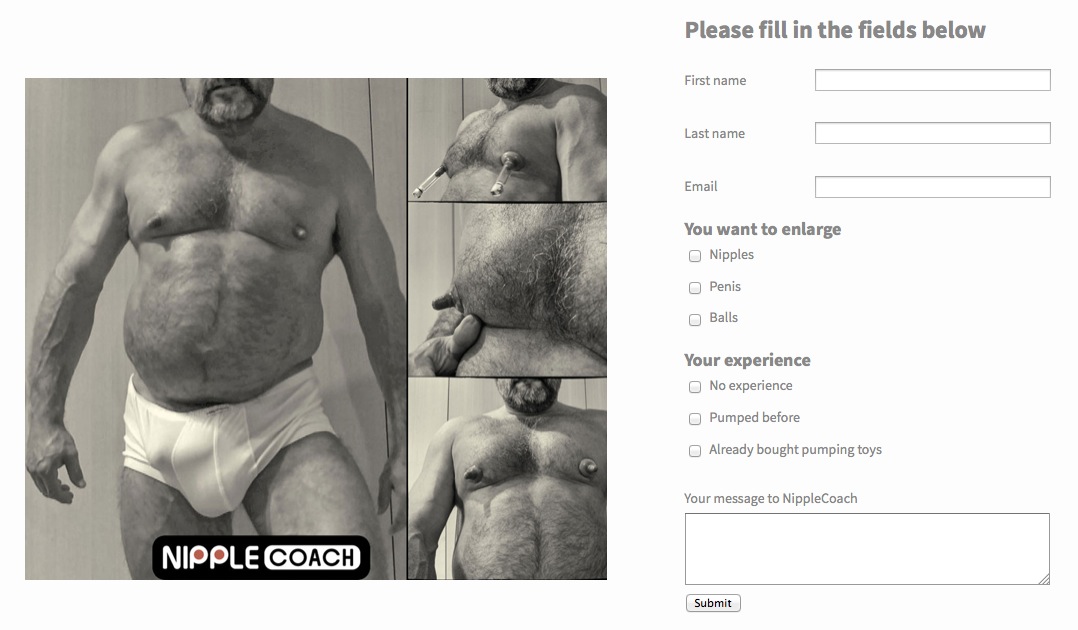Click the Email label text

click(701, 186)
